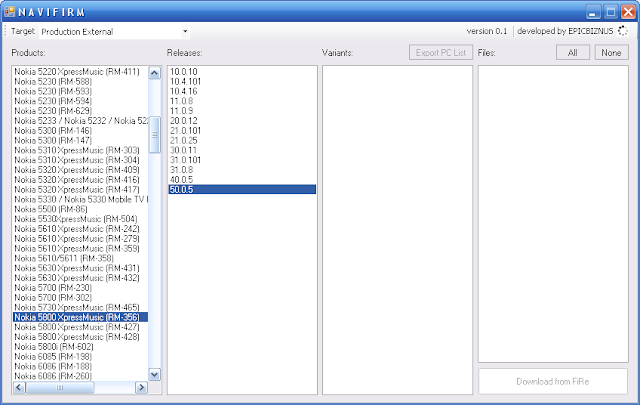Select release 10.4.101
Image resolution: width=640 pixels, height=405 pixels.
click(242, 81)
